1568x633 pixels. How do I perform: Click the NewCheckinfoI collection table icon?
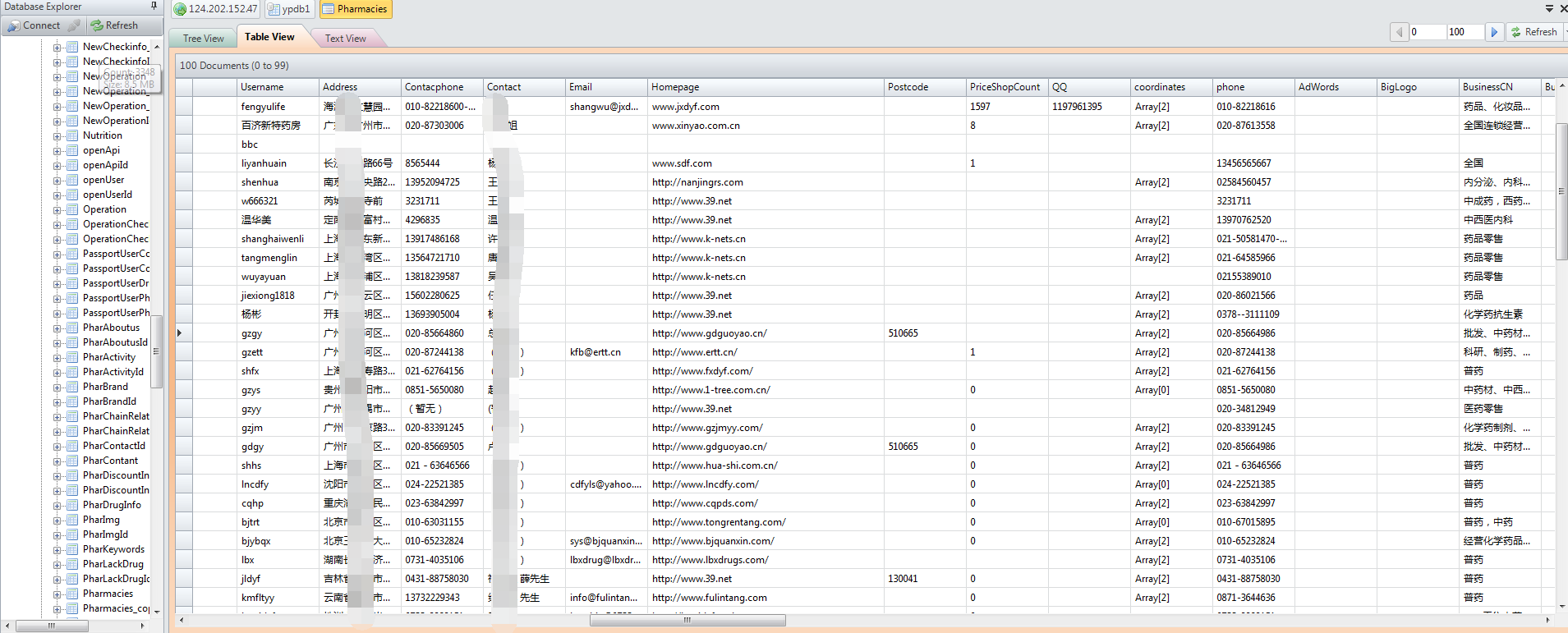pos(72,62)
